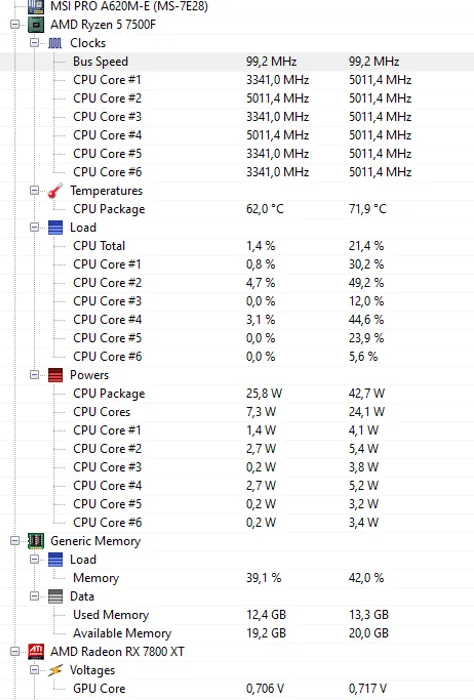Click the gray Data category icon

point(55,596)
